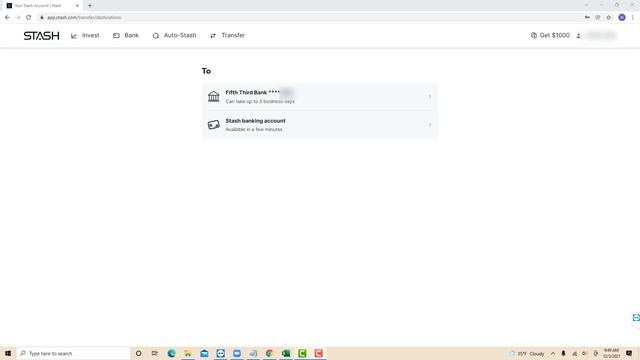Open Zoom from the taskbar

(x=237, y=353)
